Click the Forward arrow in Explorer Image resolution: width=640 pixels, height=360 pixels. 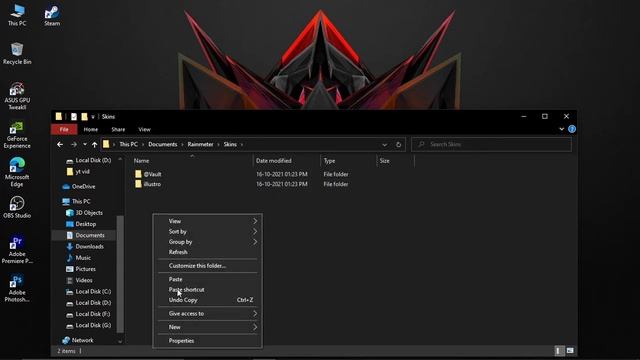73,144
